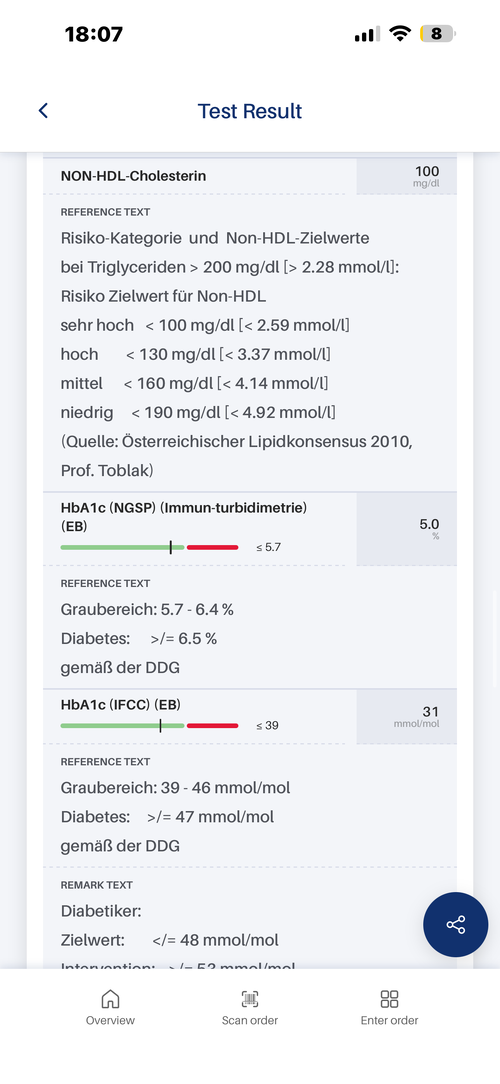Select the NON-HDL-Cholesterin row
Image resolution: width=500 pixels, height=1084 pixels.
(250, 176)
